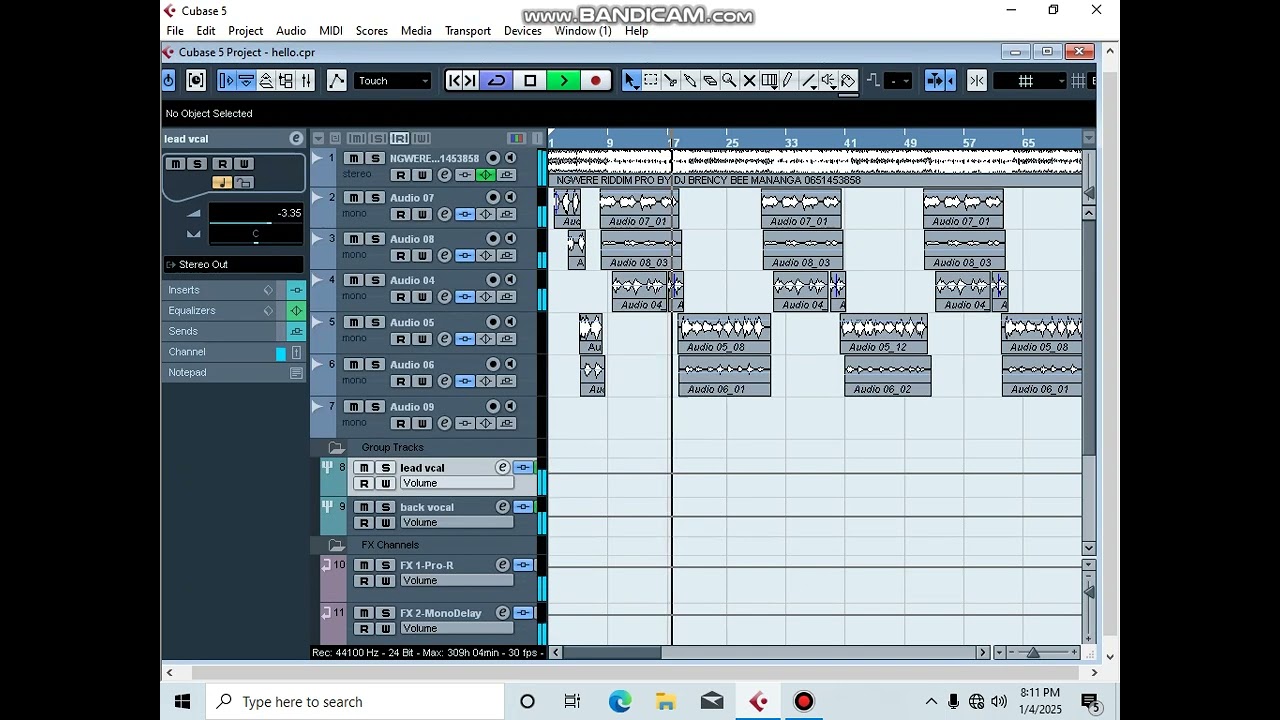
Task: Click inspector volume fader at -3.35
Action: click(255, 214)
